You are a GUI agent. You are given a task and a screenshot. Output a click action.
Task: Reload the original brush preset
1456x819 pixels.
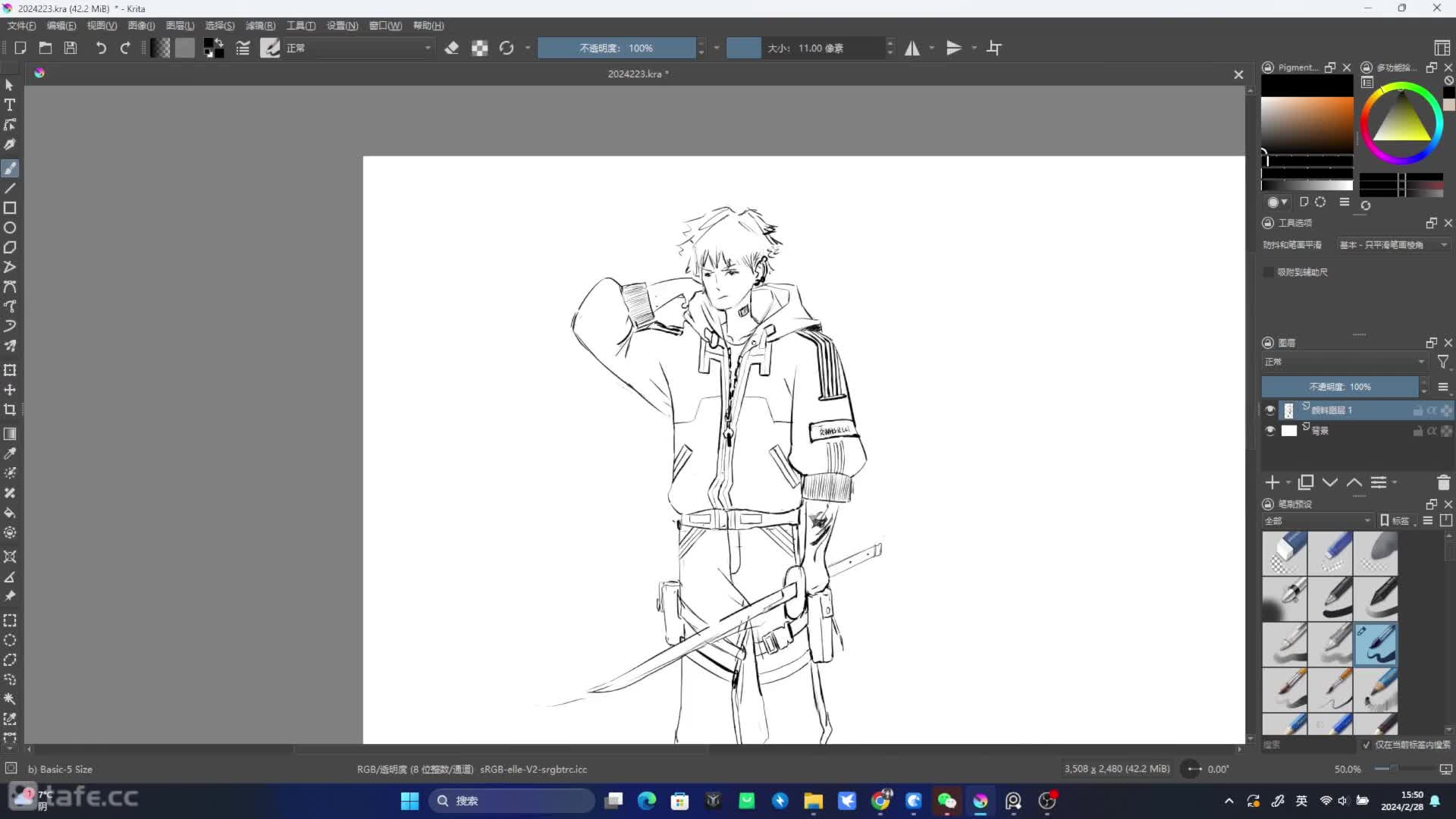click(507, 48)
